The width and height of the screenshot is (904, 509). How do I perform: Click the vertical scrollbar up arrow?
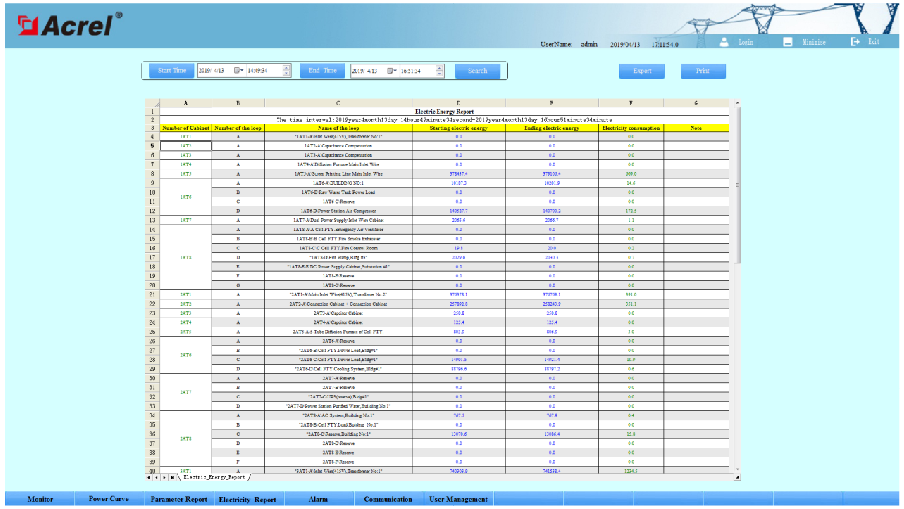pyautogui.click(x=737, y=103)
